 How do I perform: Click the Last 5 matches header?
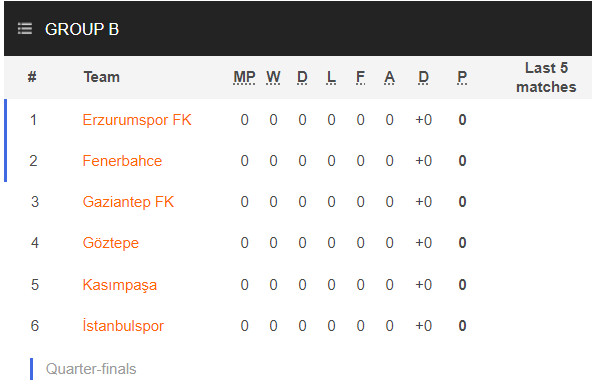point(546,77)
